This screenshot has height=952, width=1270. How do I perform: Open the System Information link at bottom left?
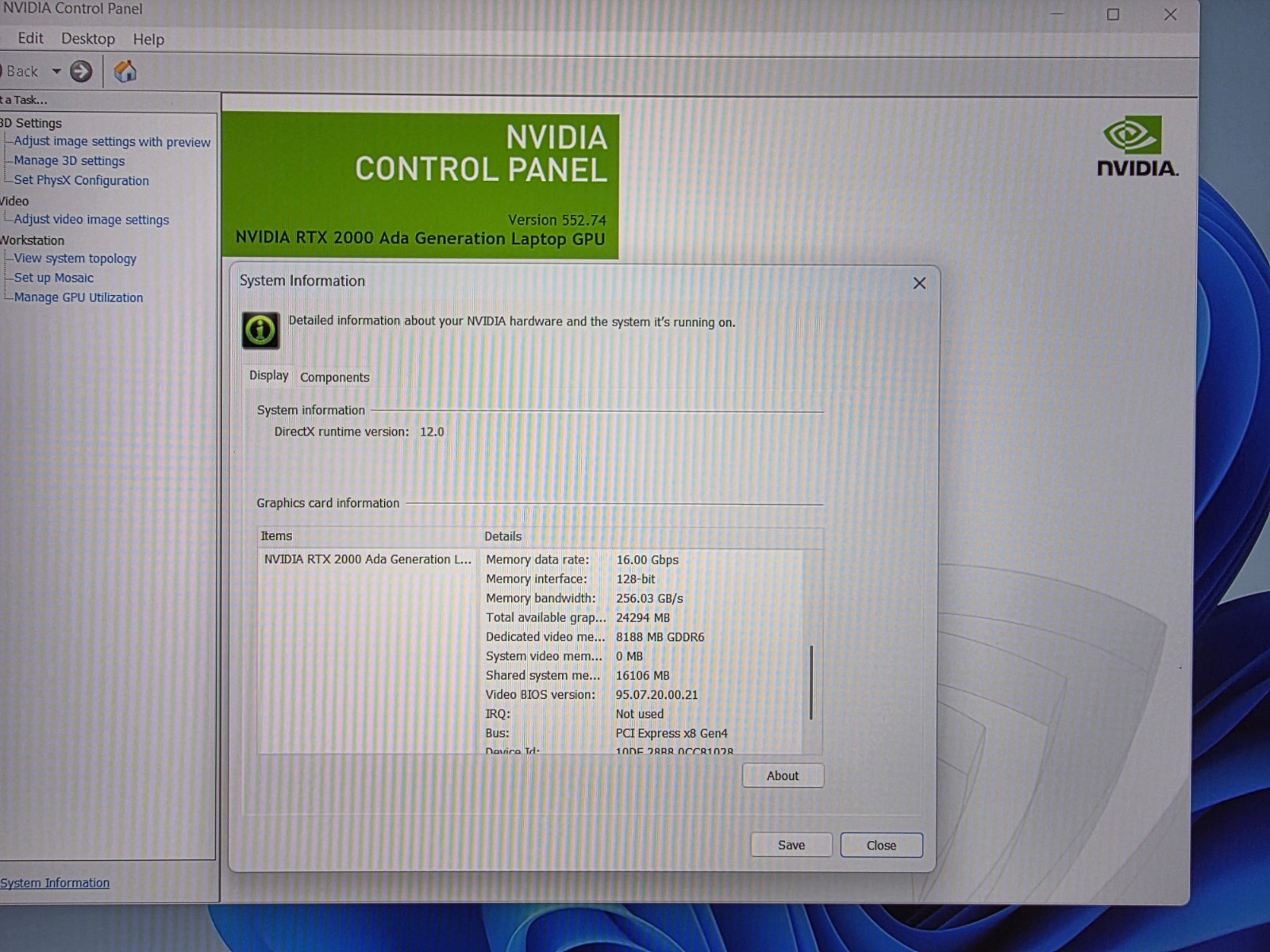(x=55, y=883)
